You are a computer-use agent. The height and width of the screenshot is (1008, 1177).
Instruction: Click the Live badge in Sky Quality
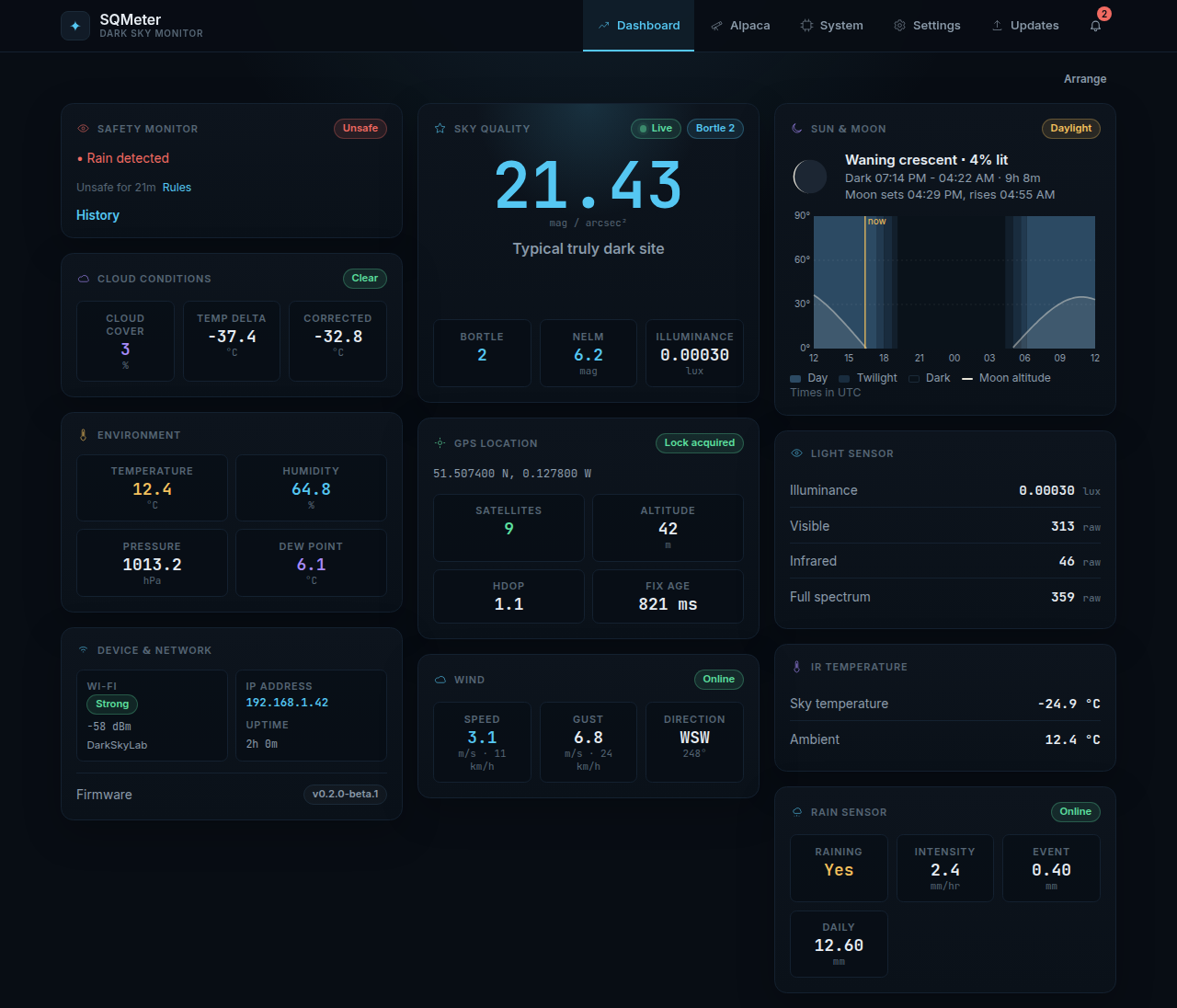point(656,129)
